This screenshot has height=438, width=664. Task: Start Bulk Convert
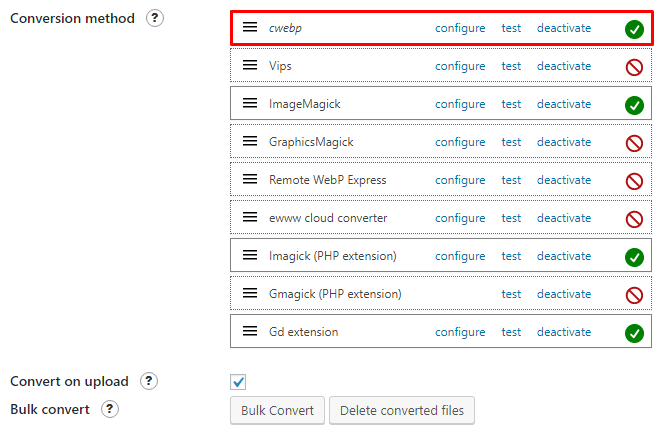[277, 410]
